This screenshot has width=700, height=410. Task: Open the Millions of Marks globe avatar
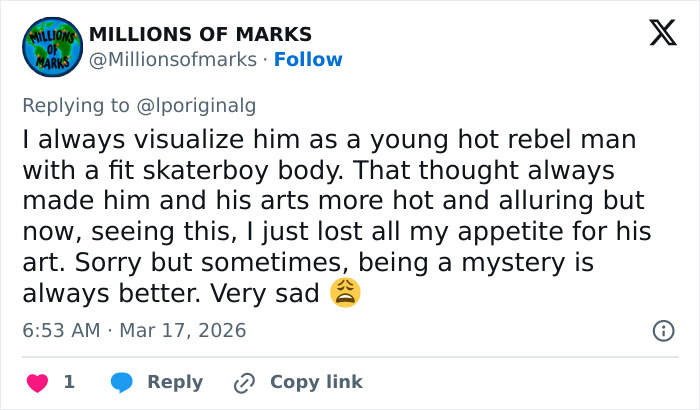point(52,47)
